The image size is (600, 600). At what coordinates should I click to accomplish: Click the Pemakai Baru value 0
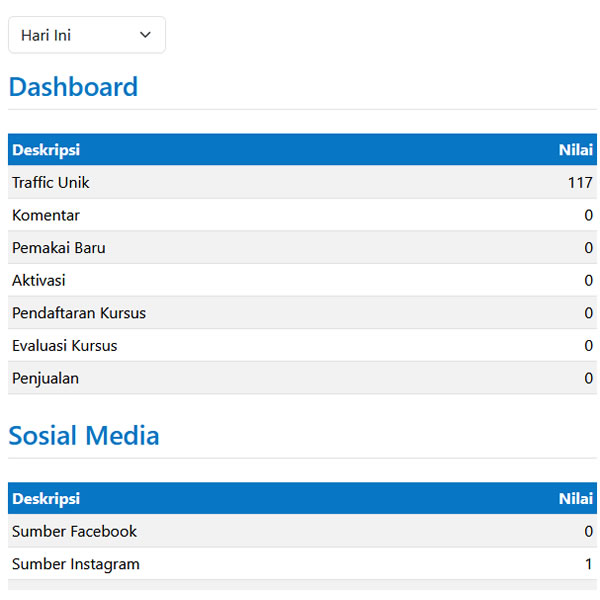click(589, 248)
